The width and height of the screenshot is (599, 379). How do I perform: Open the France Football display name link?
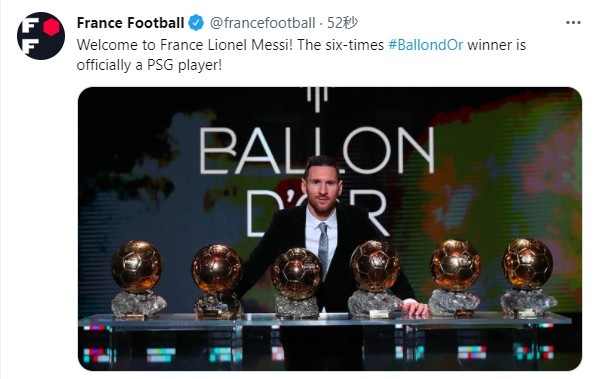[131, 23]
